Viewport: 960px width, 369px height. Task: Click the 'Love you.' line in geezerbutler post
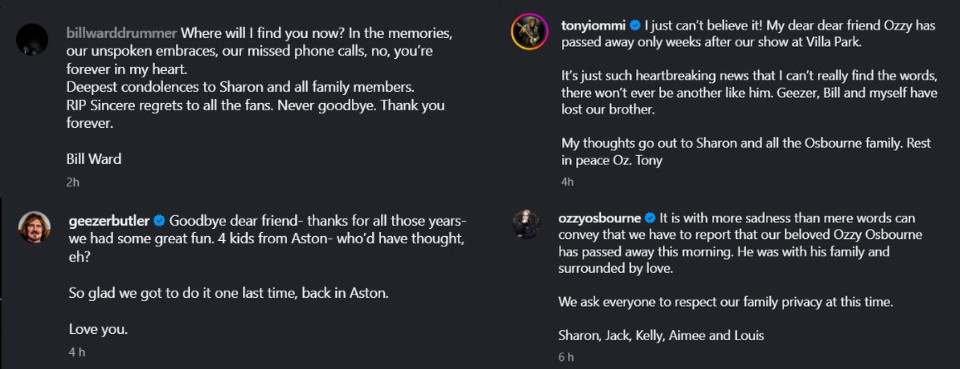pyautogui.click(x=98, y=329)
